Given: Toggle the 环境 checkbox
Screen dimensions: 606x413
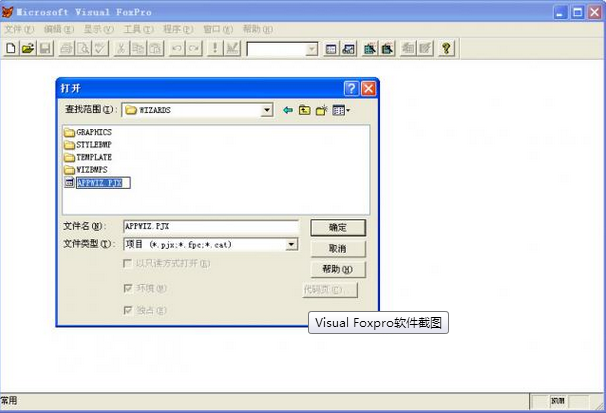Looking at the screenshot, I should pos(128,288).
